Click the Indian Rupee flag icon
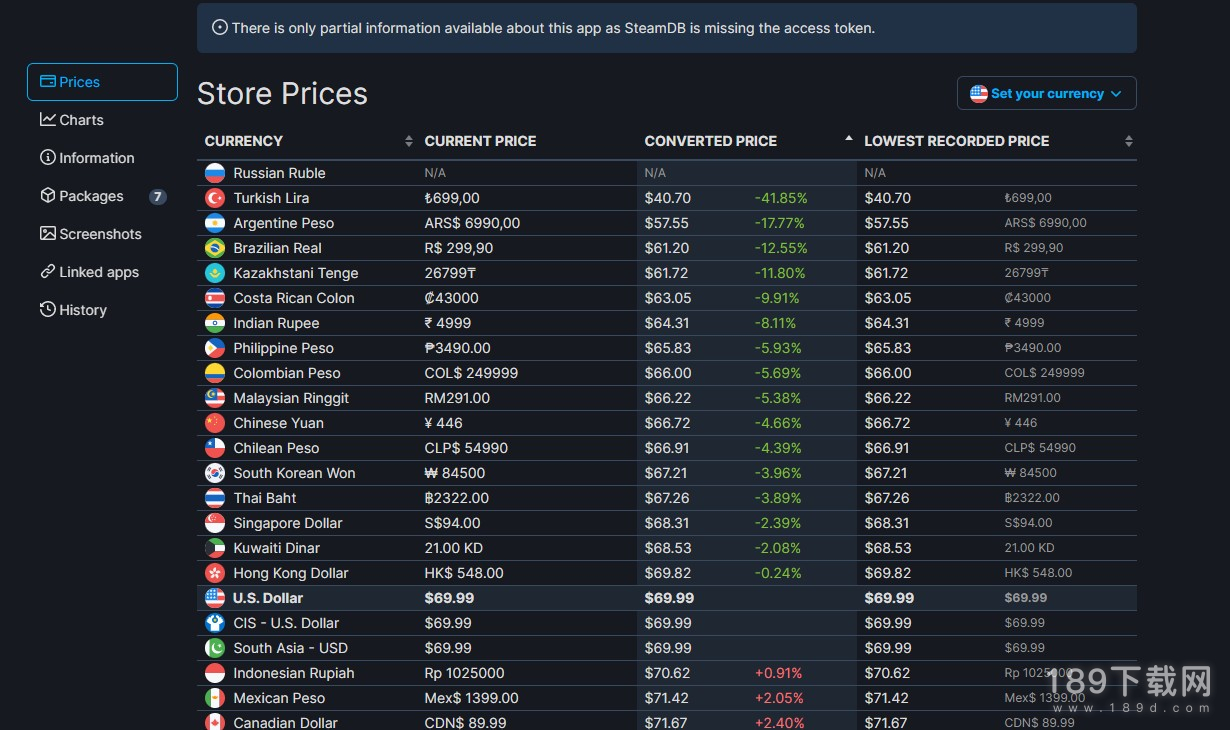The height and width of the screenshot is (730, 1230). (x=215, y=323)
